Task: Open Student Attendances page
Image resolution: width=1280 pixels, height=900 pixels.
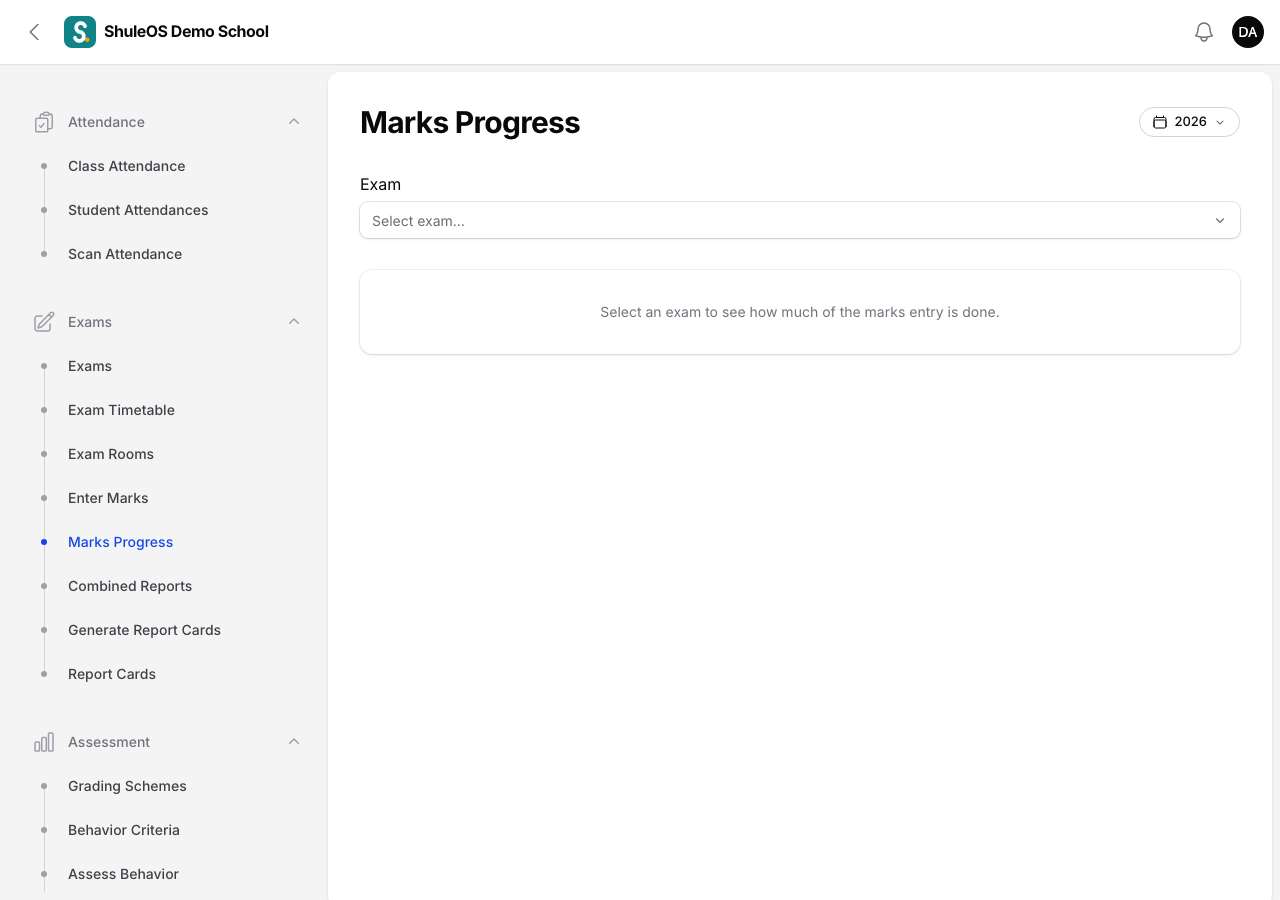Action: pyautogui.click(x=138, y=210)
